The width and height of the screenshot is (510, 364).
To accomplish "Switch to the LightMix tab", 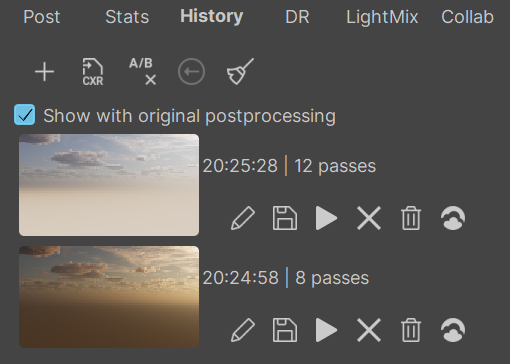I will (382, 17).
